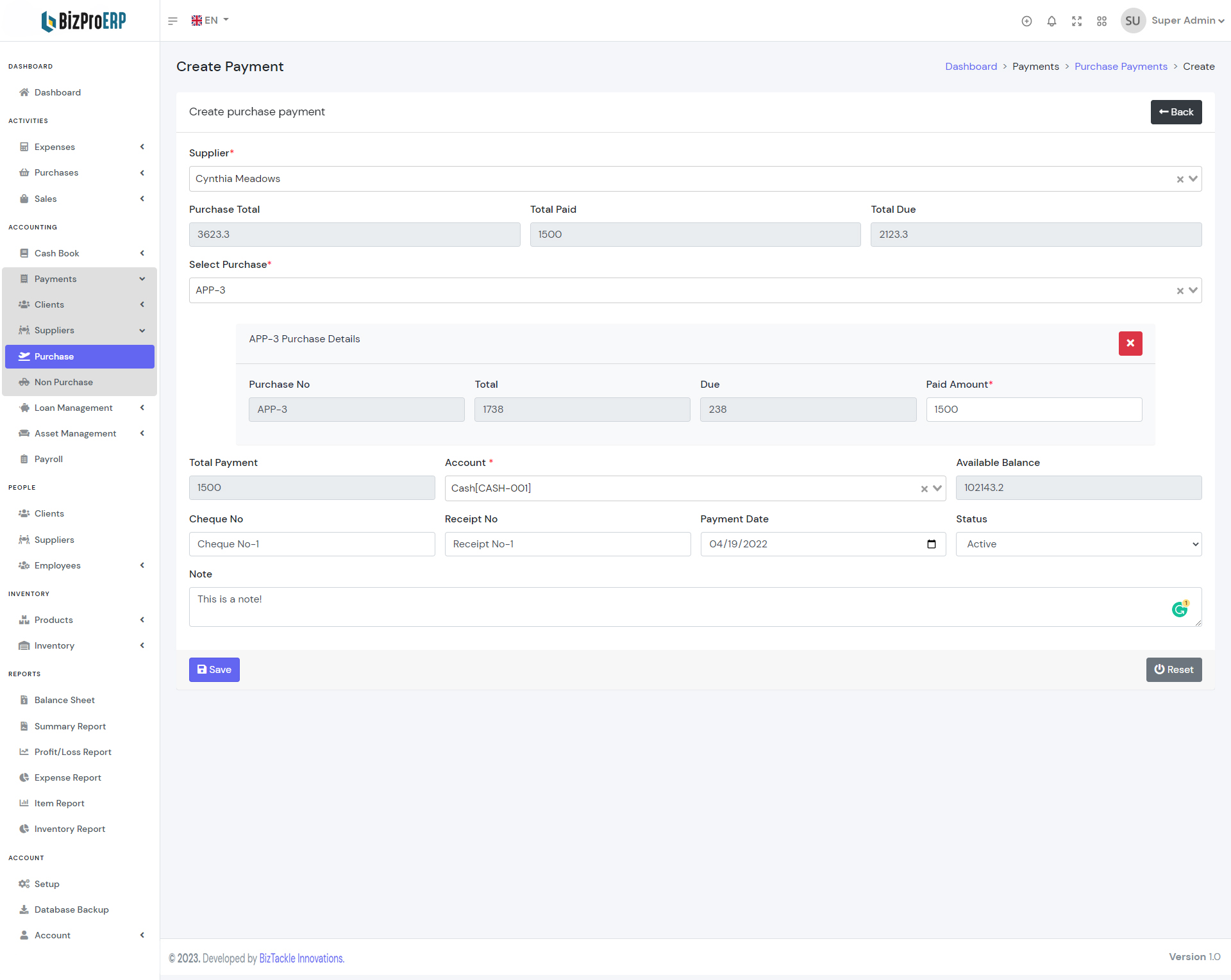Clear the Cynthia Meadows supplier selection
Viewport: 1231px width, 980px height.
pos(1180,179)
